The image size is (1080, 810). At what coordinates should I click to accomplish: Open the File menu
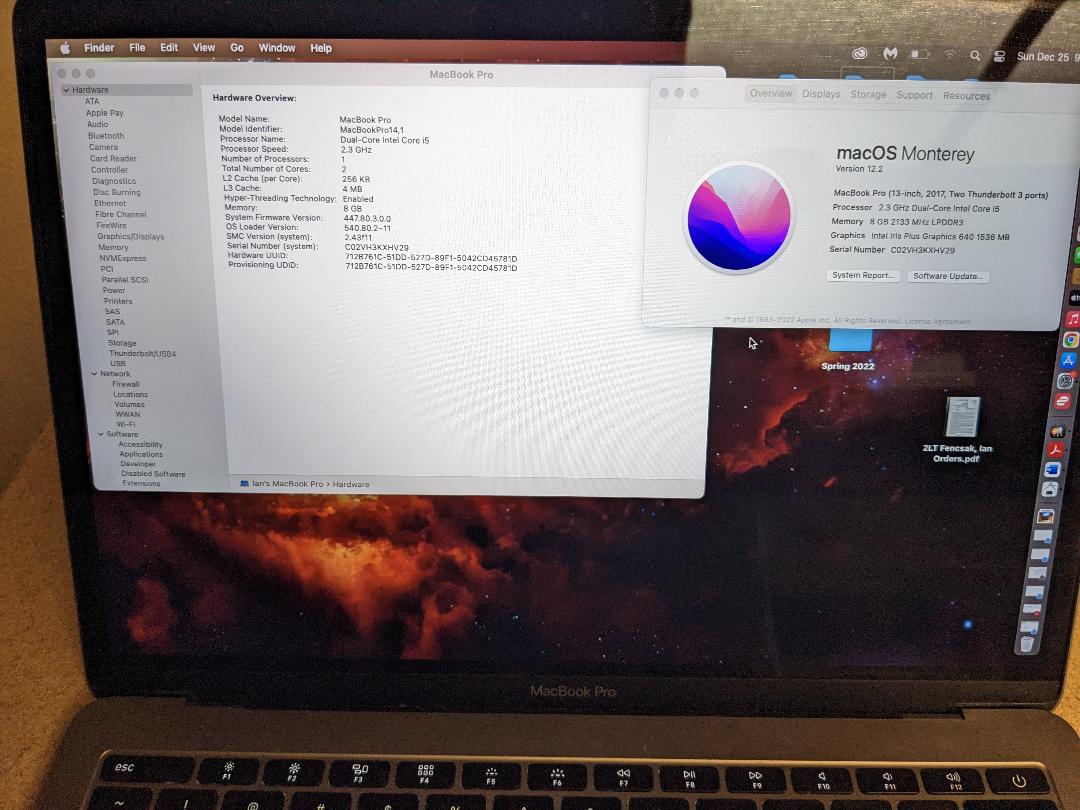(137, 48)
